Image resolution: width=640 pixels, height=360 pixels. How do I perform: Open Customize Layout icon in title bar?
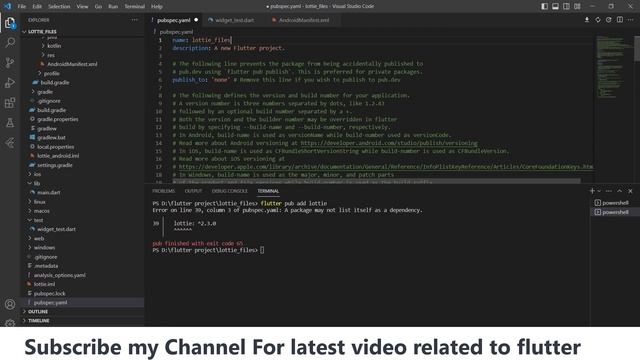tap(577, 6)
